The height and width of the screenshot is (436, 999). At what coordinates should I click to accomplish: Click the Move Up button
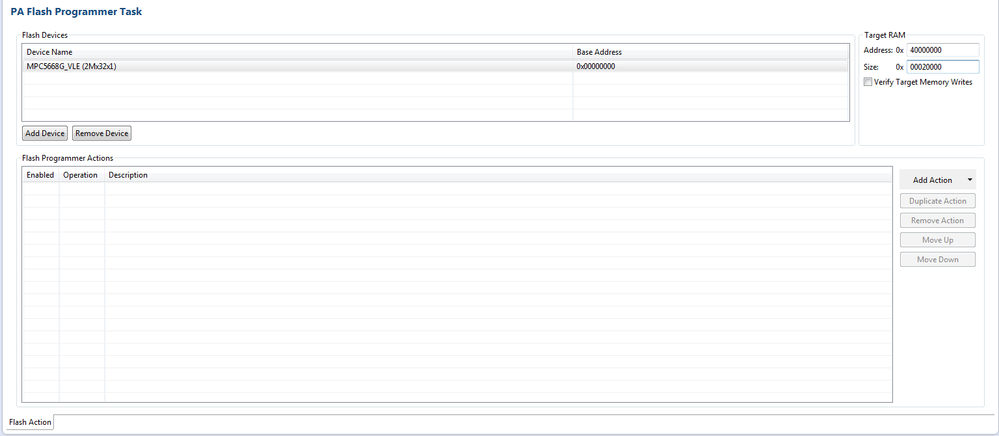tap(937, 240)
